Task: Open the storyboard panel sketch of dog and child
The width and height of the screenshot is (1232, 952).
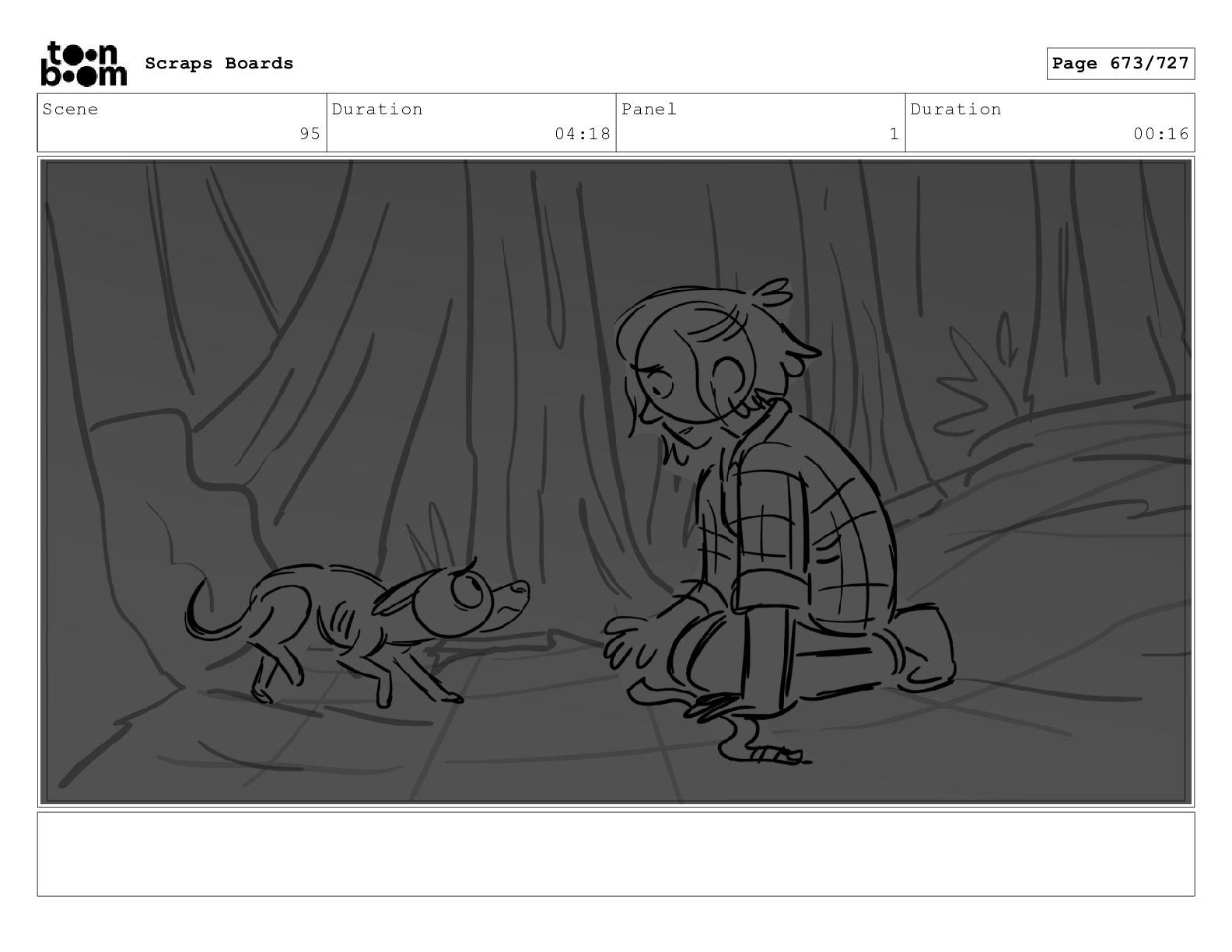Action: (616, 481)
